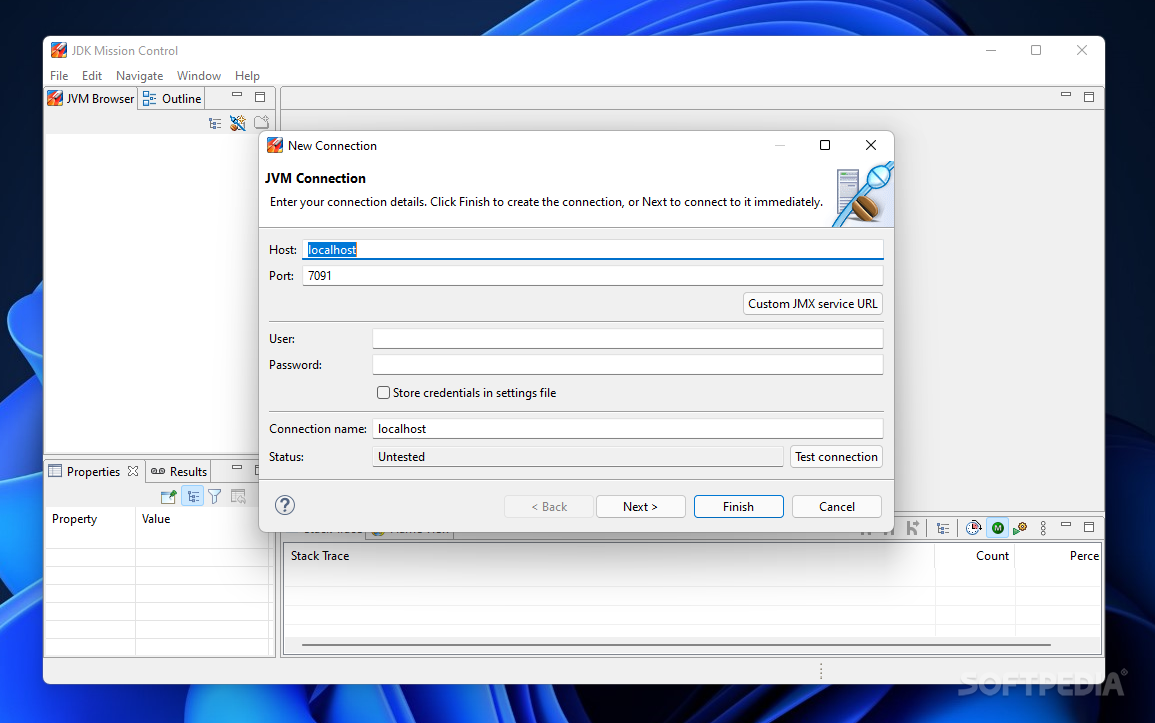The image size is (1155, 723).
Task: Open the Navigate menu
Action: click(139, 76)
